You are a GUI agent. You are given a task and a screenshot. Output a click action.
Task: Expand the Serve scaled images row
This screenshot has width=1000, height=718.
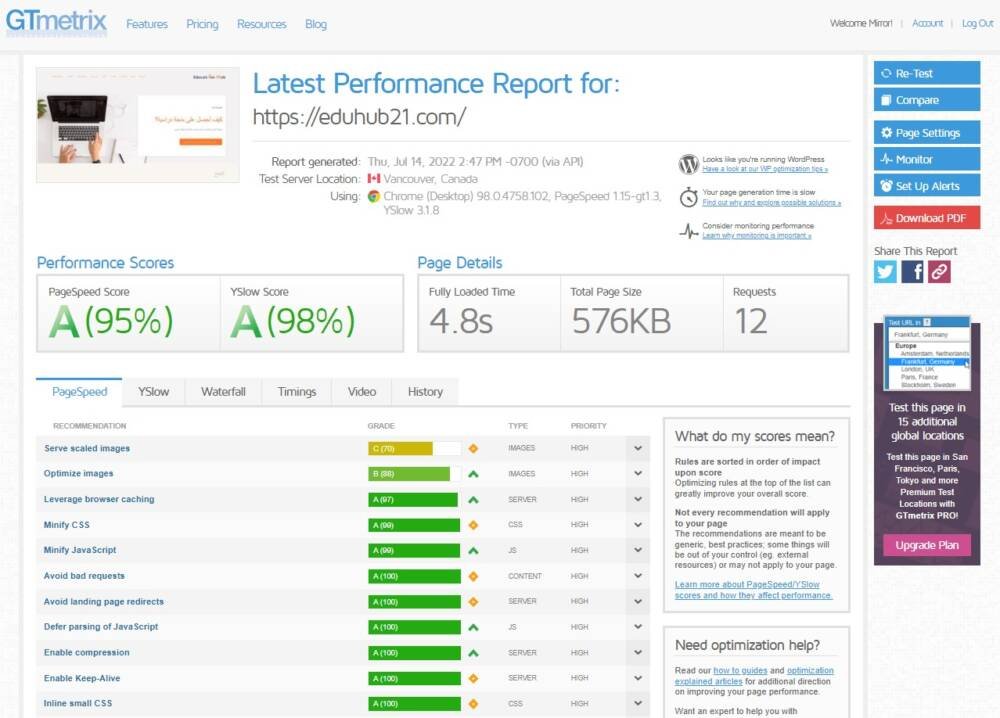(x=637, y=449)
